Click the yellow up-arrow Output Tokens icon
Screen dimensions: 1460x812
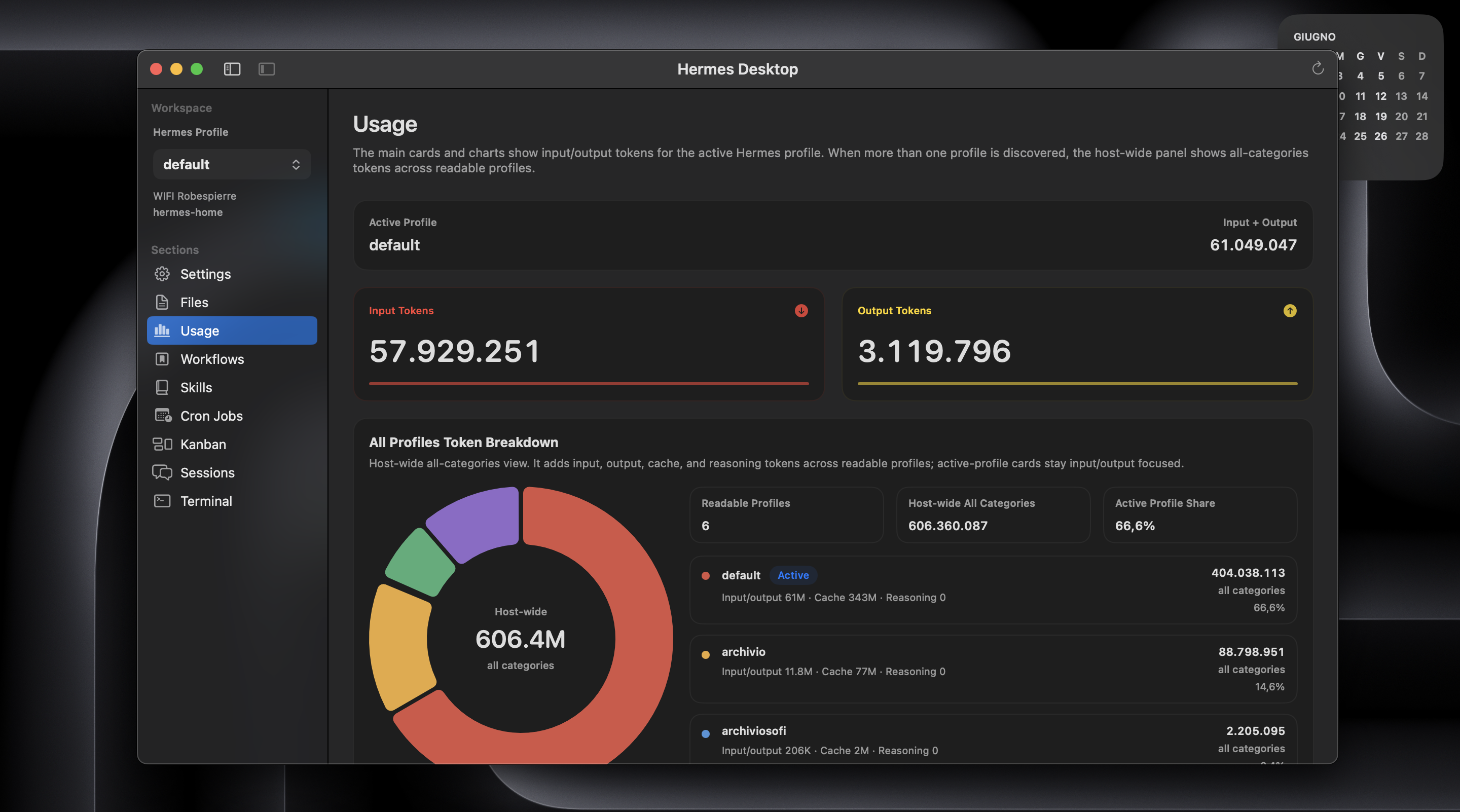tap(1289, 311)
